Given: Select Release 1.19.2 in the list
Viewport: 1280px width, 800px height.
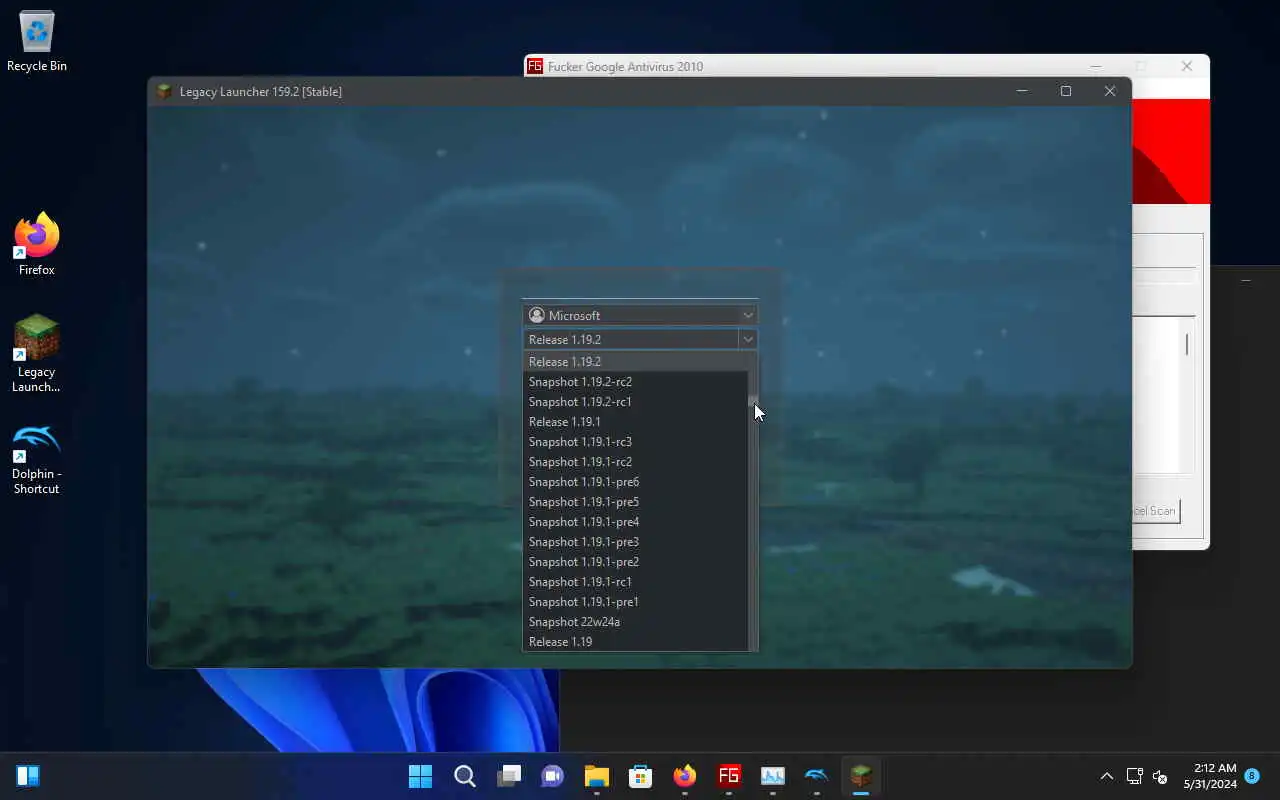Looking at the screenshot, I should point(635,362).
